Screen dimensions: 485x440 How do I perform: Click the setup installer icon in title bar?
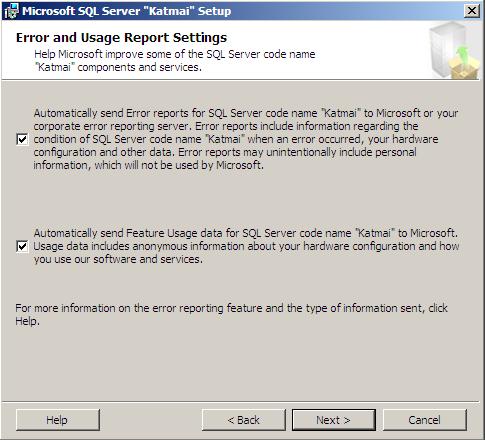click(x=11, y=11)
